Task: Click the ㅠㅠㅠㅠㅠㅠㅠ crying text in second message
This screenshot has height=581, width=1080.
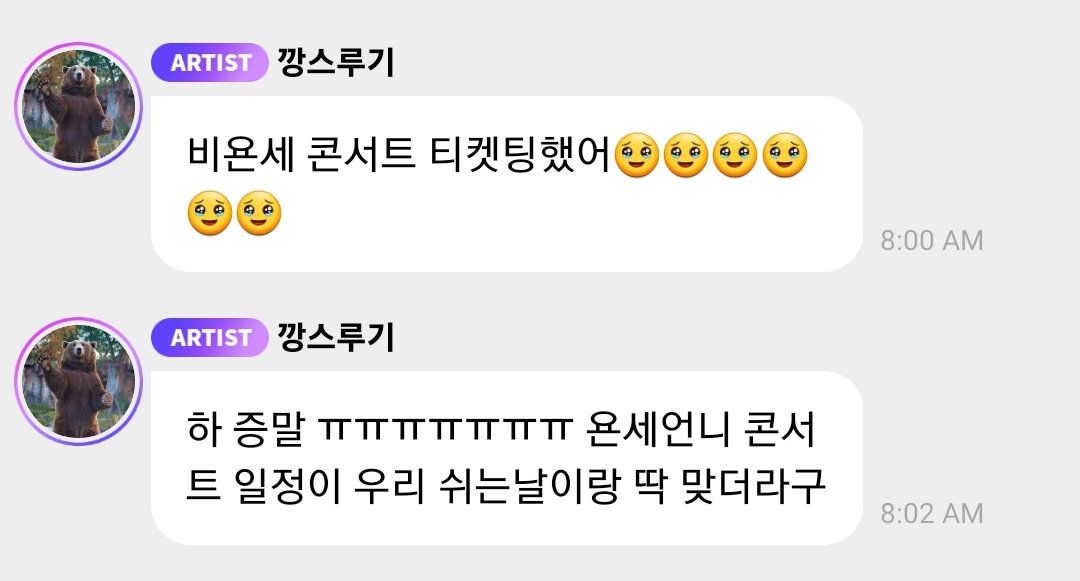Action: coord(446,430)
